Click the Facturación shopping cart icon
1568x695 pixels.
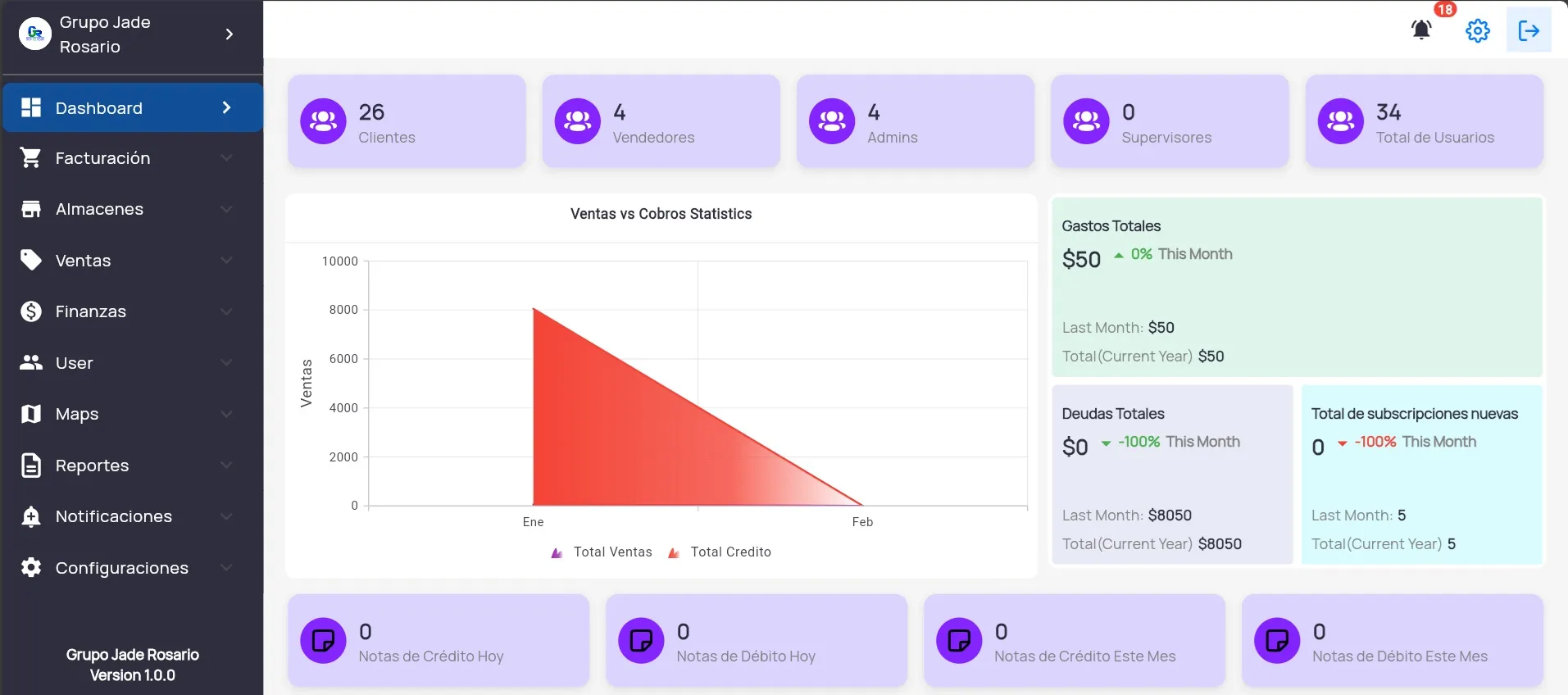(x=31, y=158)
